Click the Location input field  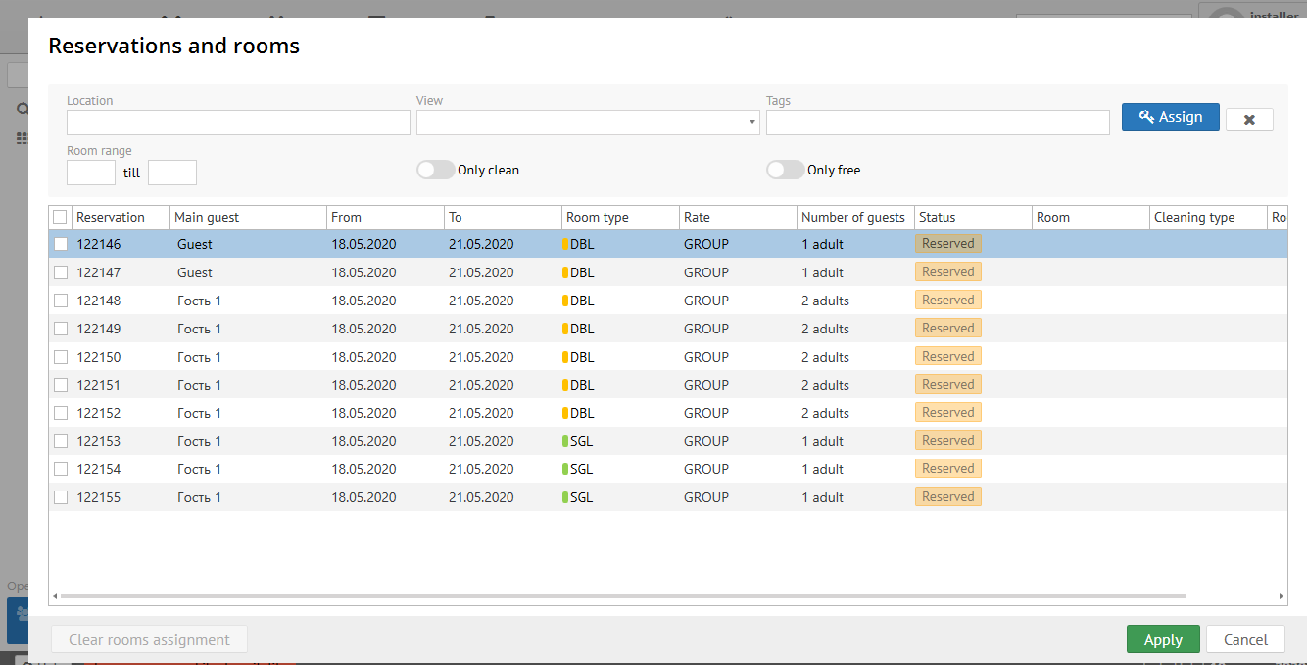238,122
